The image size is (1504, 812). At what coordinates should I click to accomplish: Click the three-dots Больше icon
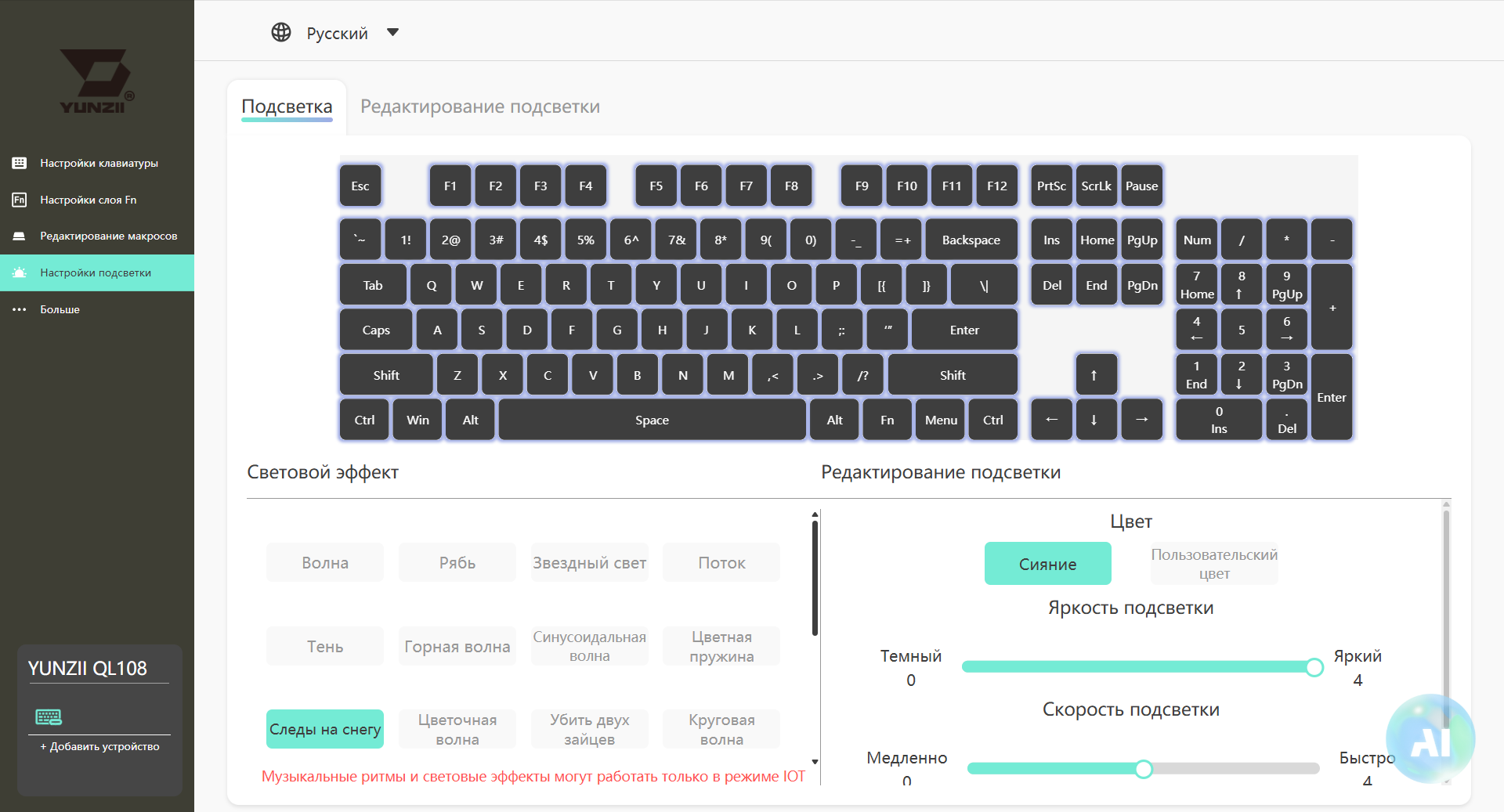tap(20, 309)
